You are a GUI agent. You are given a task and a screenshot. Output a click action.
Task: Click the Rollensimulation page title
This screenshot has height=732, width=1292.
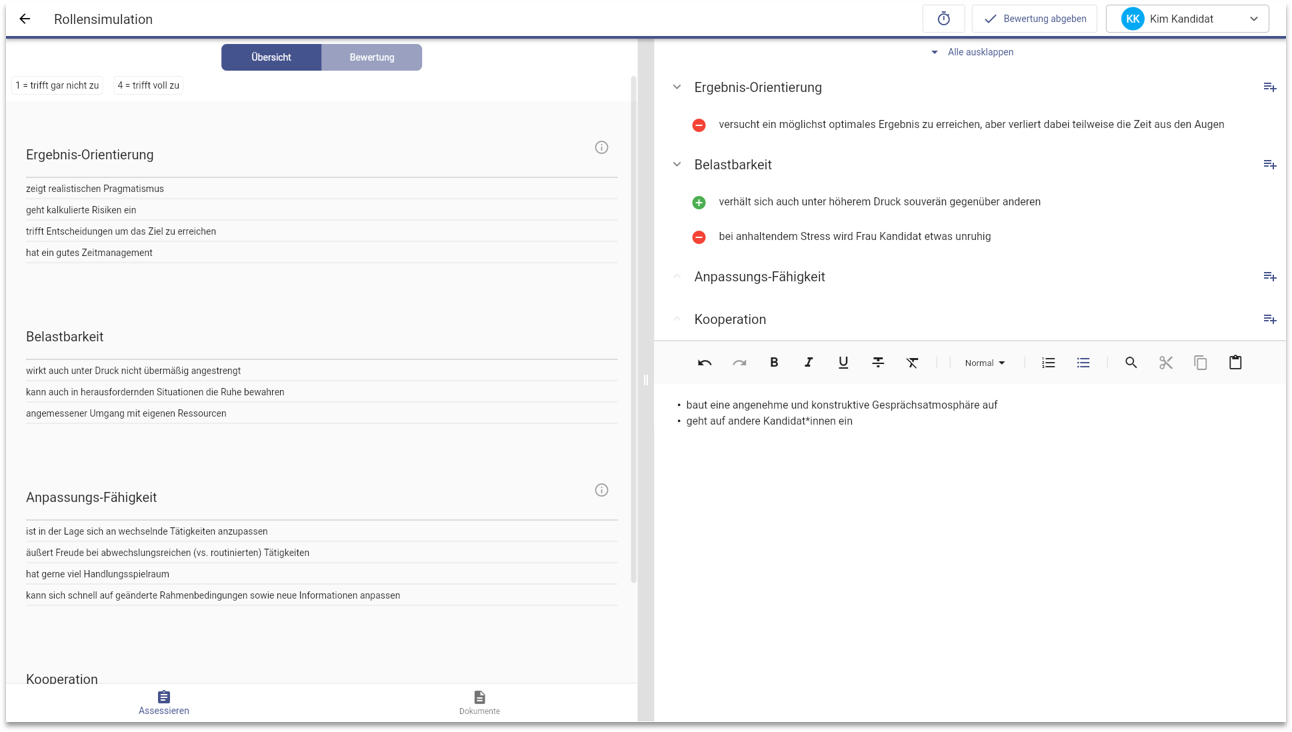click(x=103, y=19)
